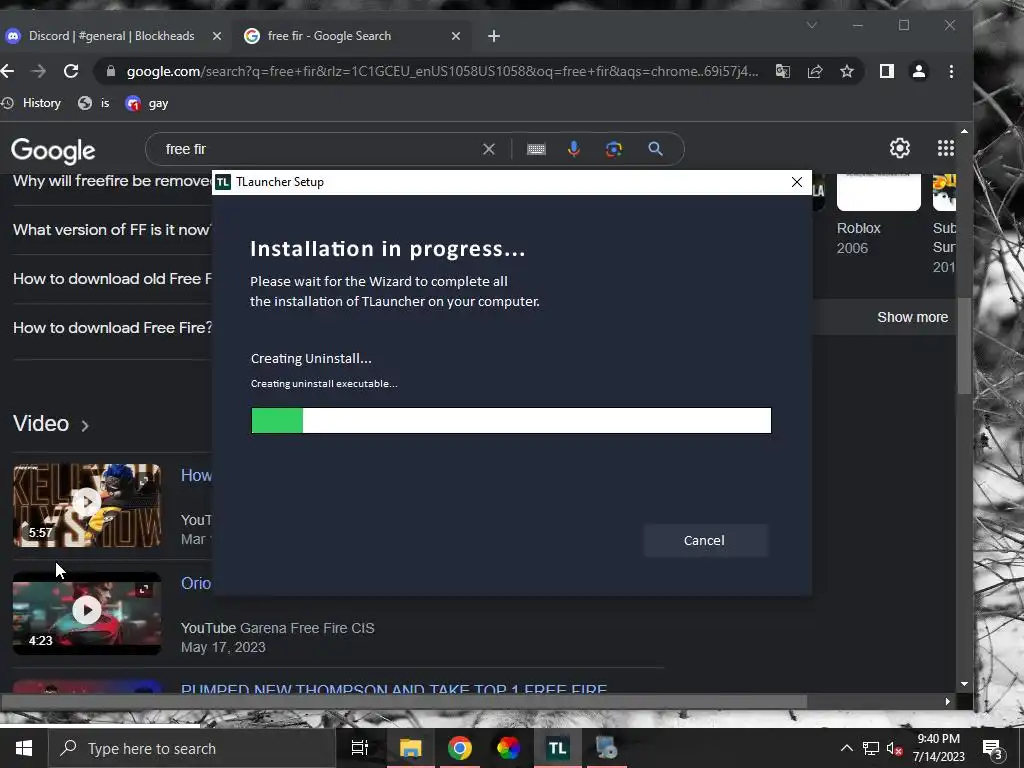This screenshot has height=768, width=1024.
Task: Show hidden system tray icons
Action: tap(846, 748)
